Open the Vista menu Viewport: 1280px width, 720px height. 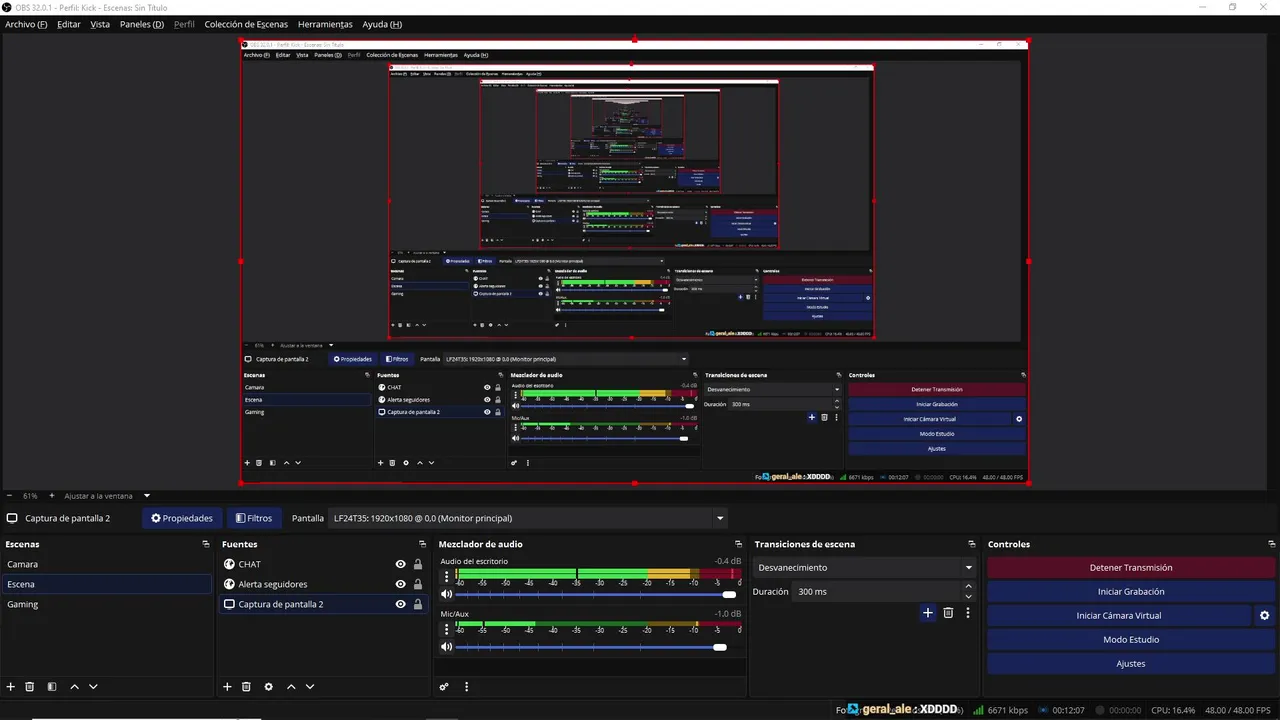(100, 24)
